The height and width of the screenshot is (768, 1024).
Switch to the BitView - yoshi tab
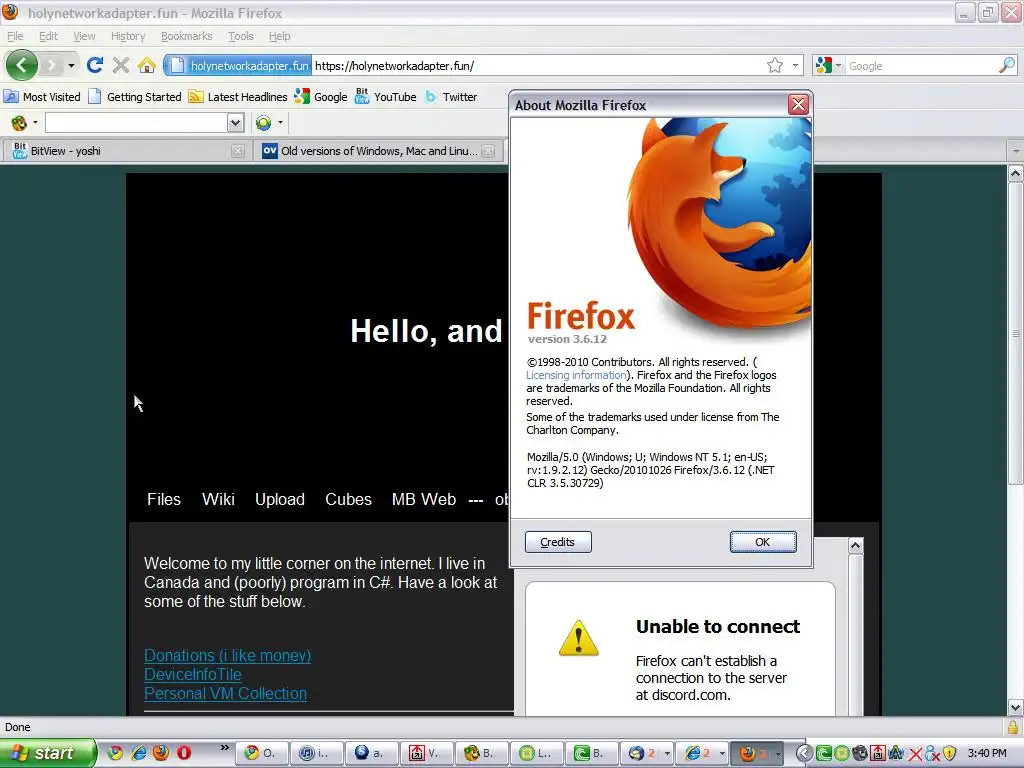125,151
